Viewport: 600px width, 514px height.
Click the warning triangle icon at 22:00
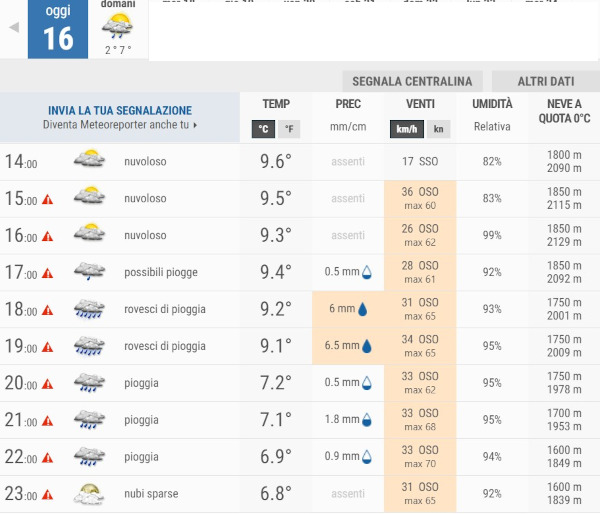(47, 457)
